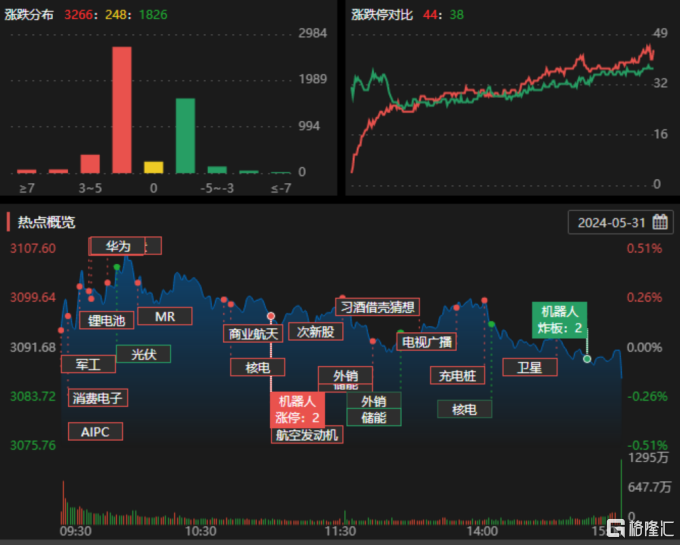Click the 3~5 category label
The height and width of the screenshot is (545, 681).
[90, 188]
